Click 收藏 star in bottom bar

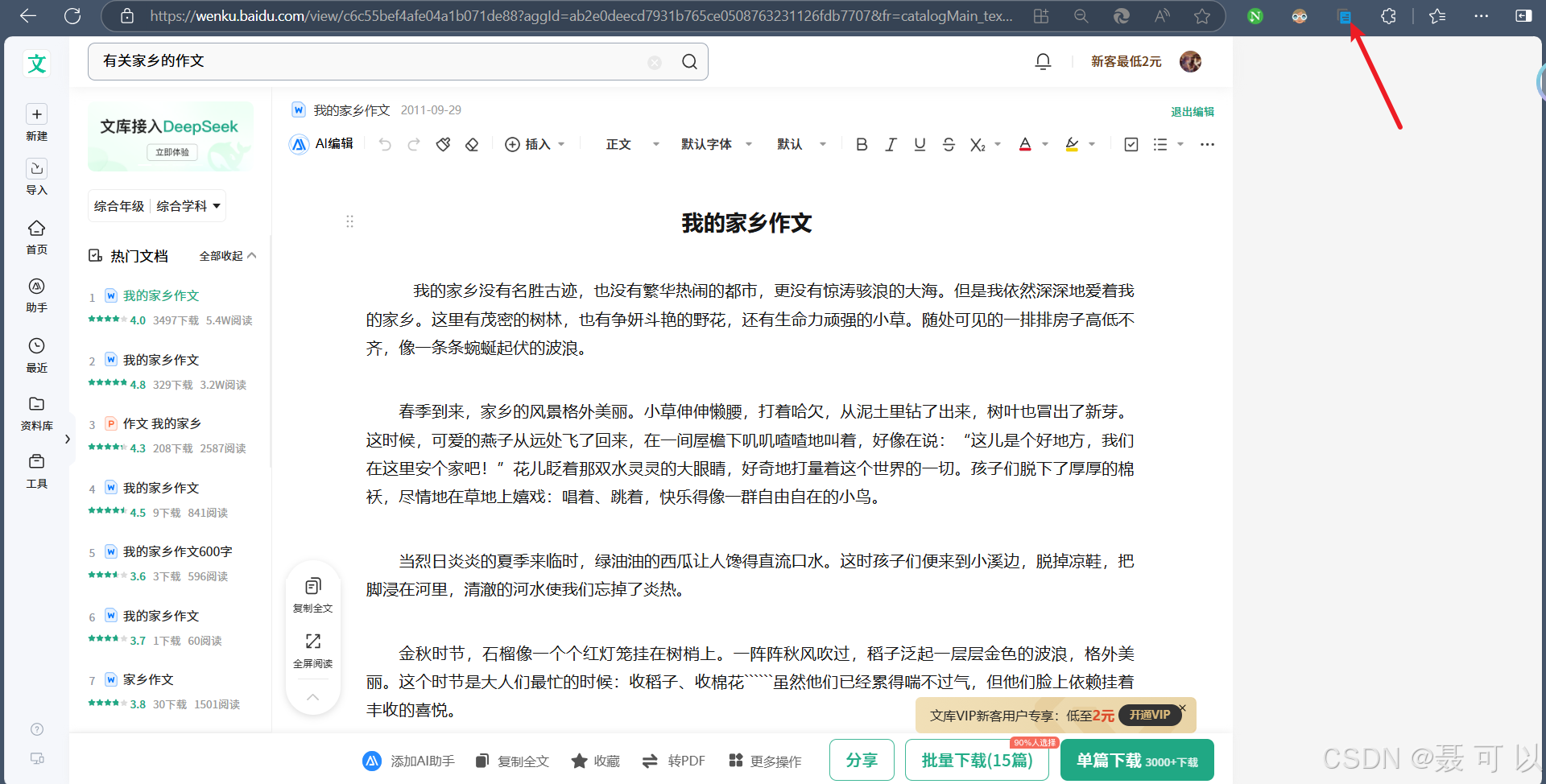[x=595, y=761]
